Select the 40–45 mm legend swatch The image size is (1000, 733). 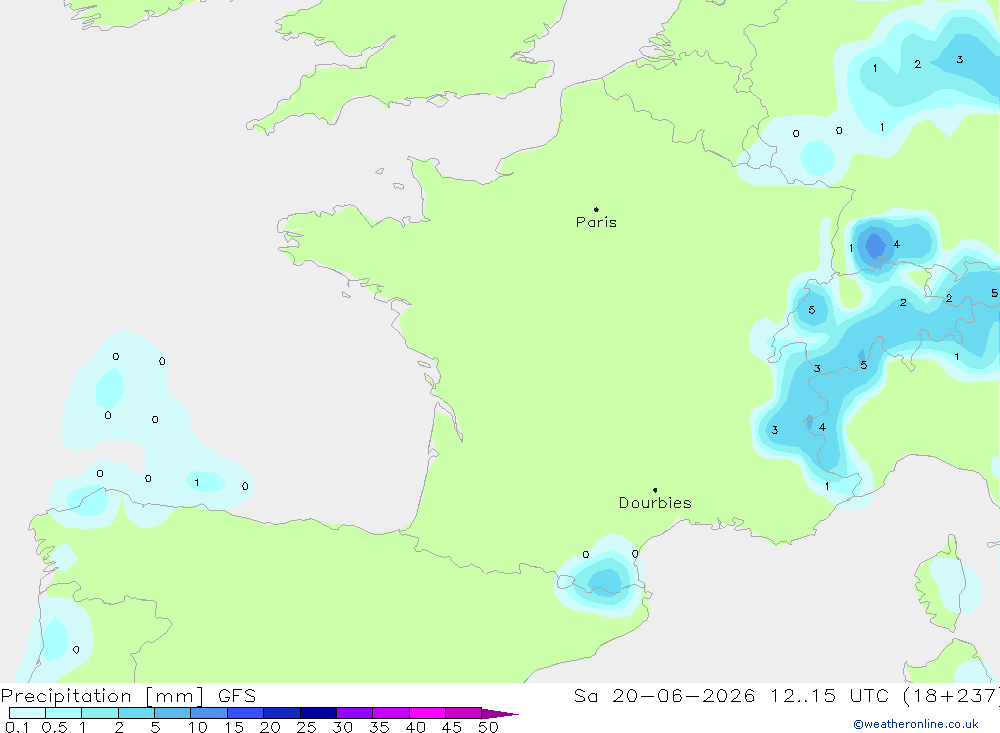[x=427, y=713]
